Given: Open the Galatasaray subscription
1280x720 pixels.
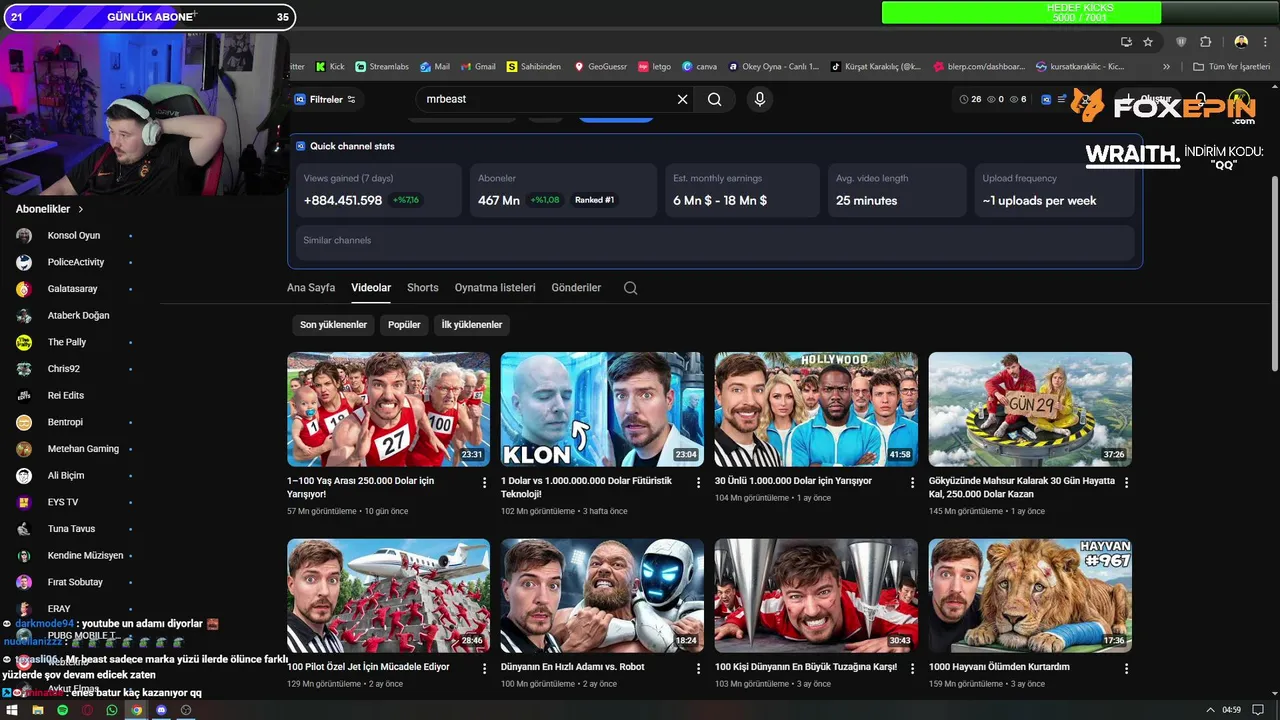Looking at the screenshot, I should click(75, 289).
